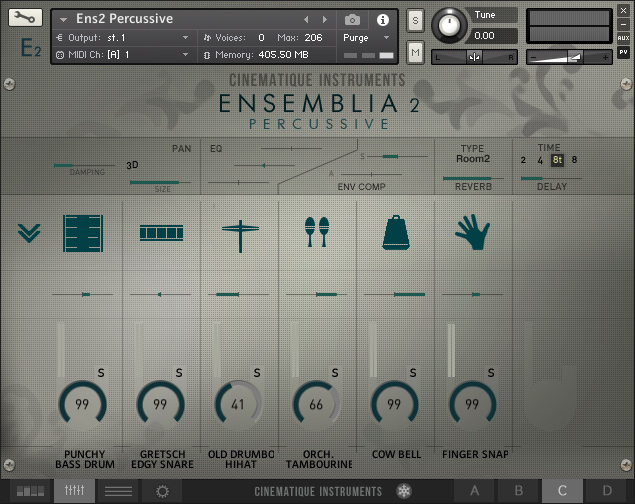Screen dimensions: 635x504
Task: Toggle the instrument Mute button
Action: [415, 52]
